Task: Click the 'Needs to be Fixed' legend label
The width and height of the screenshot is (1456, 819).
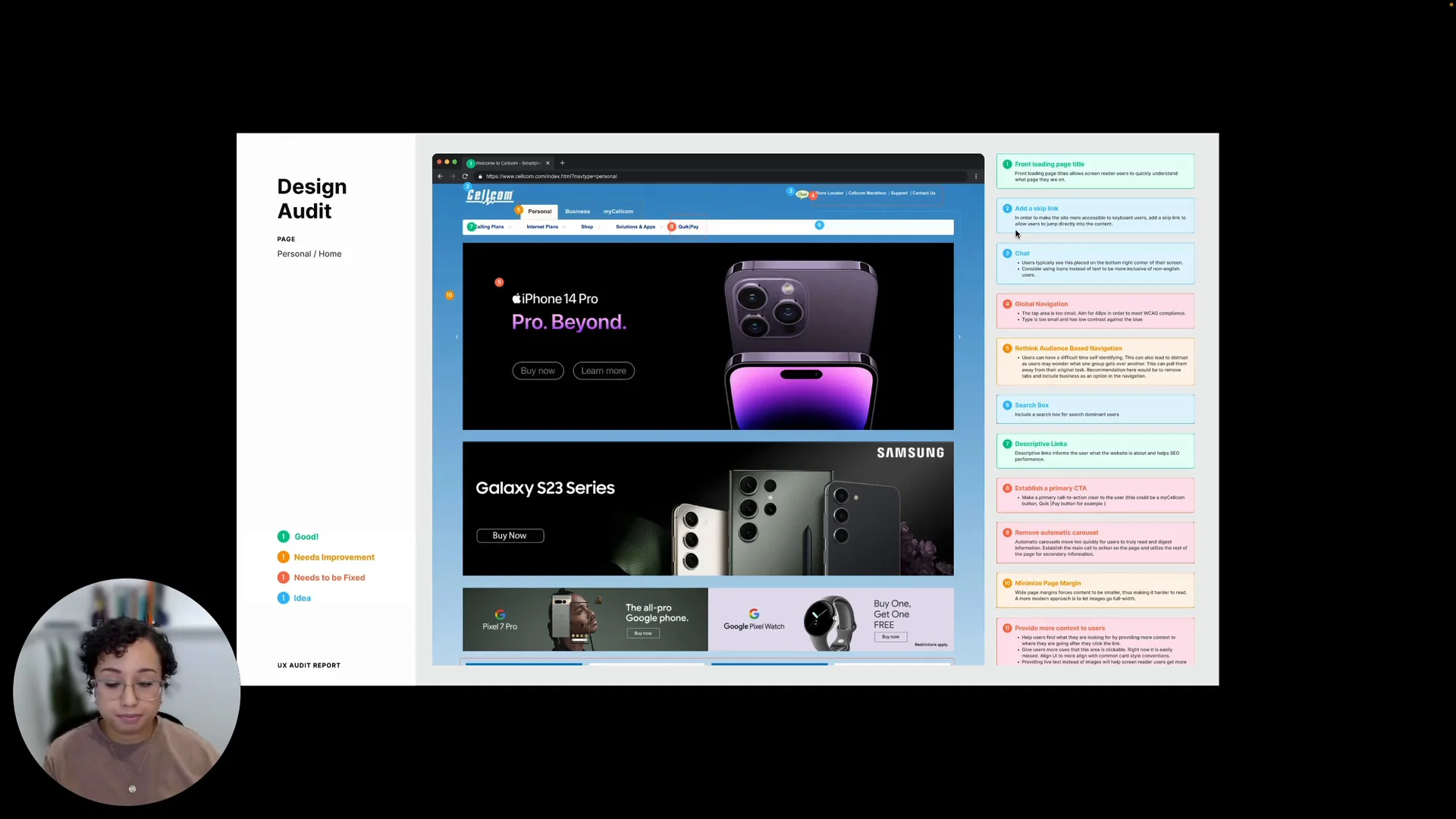Action: tap(330, 578)
